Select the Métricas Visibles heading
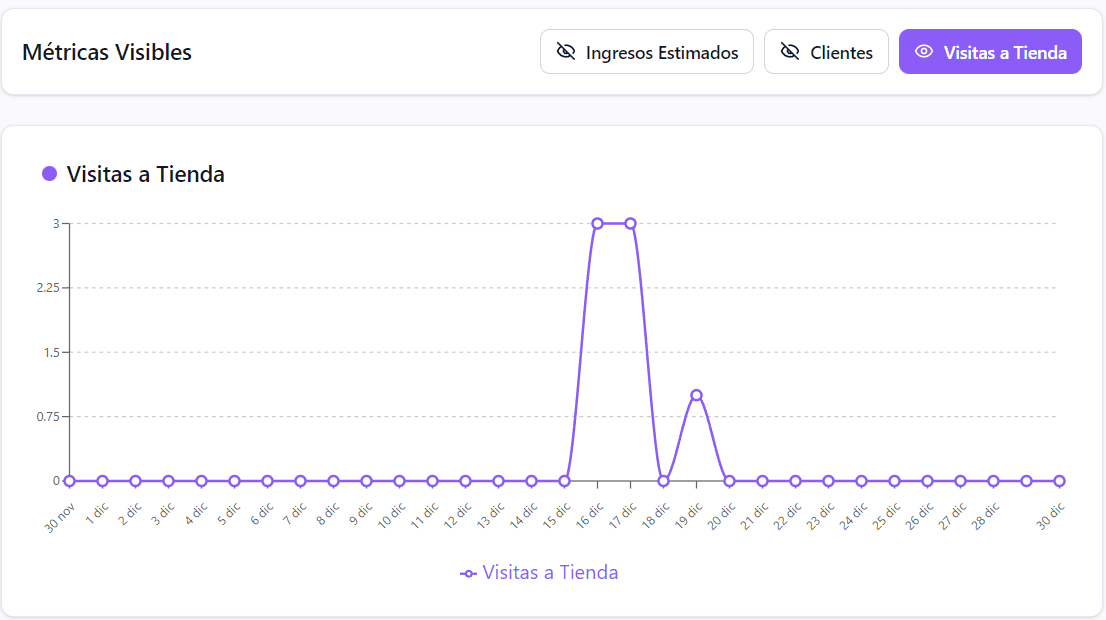The height and width of the screenshot is (620, 1106). [x=107, y=52]
